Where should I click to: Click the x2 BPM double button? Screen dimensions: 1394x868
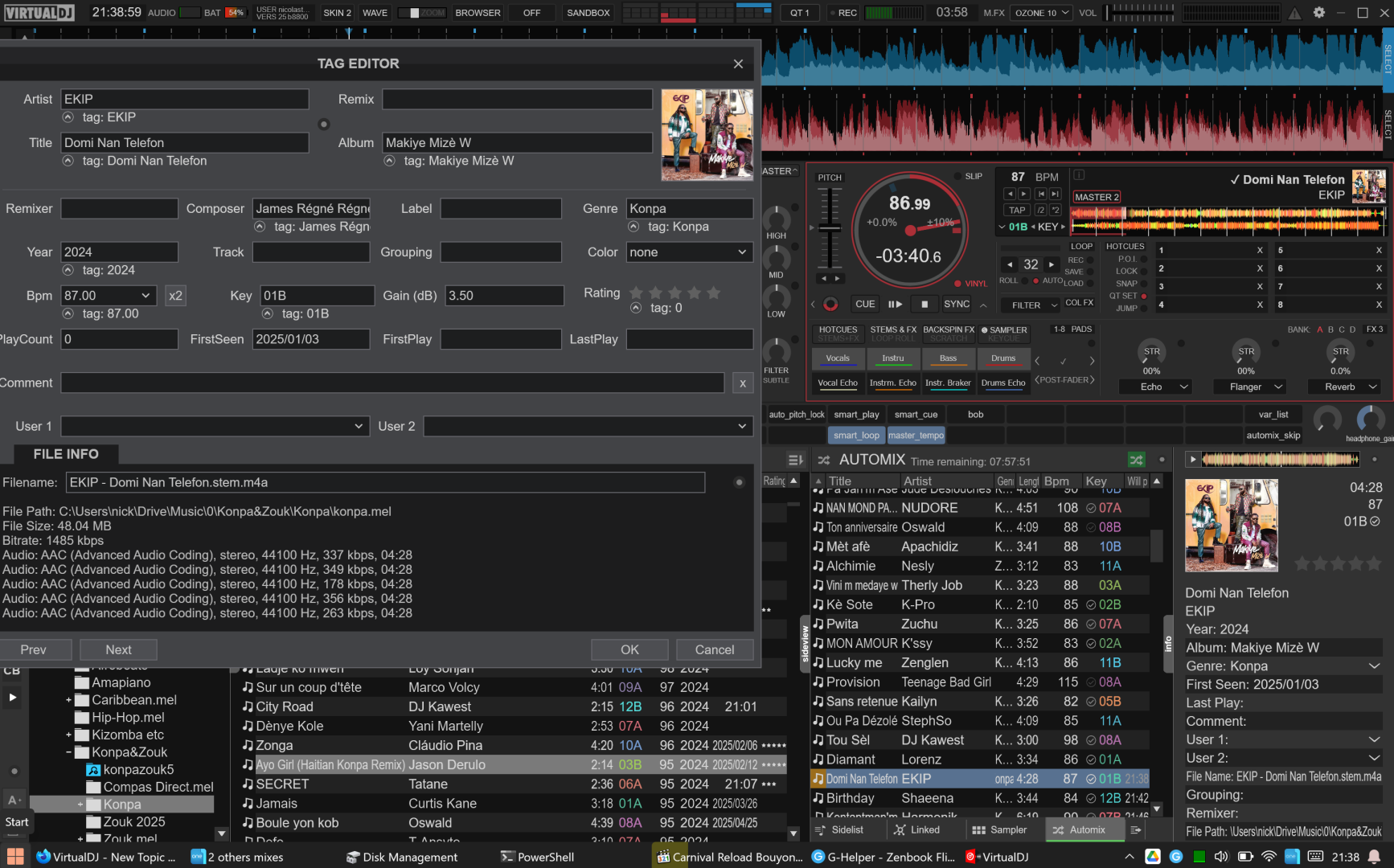(175, 296)
